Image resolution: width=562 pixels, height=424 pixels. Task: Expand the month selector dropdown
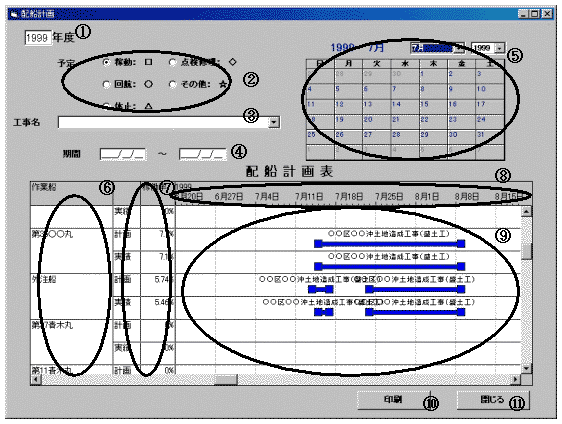pos(460,48)
